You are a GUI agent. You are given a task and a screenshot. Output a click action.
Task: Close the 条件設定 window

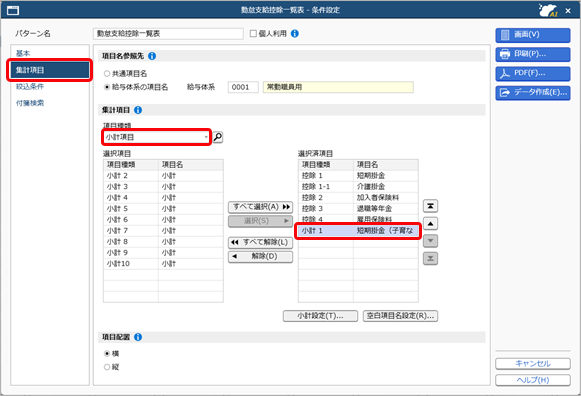(x=568, y=11)
